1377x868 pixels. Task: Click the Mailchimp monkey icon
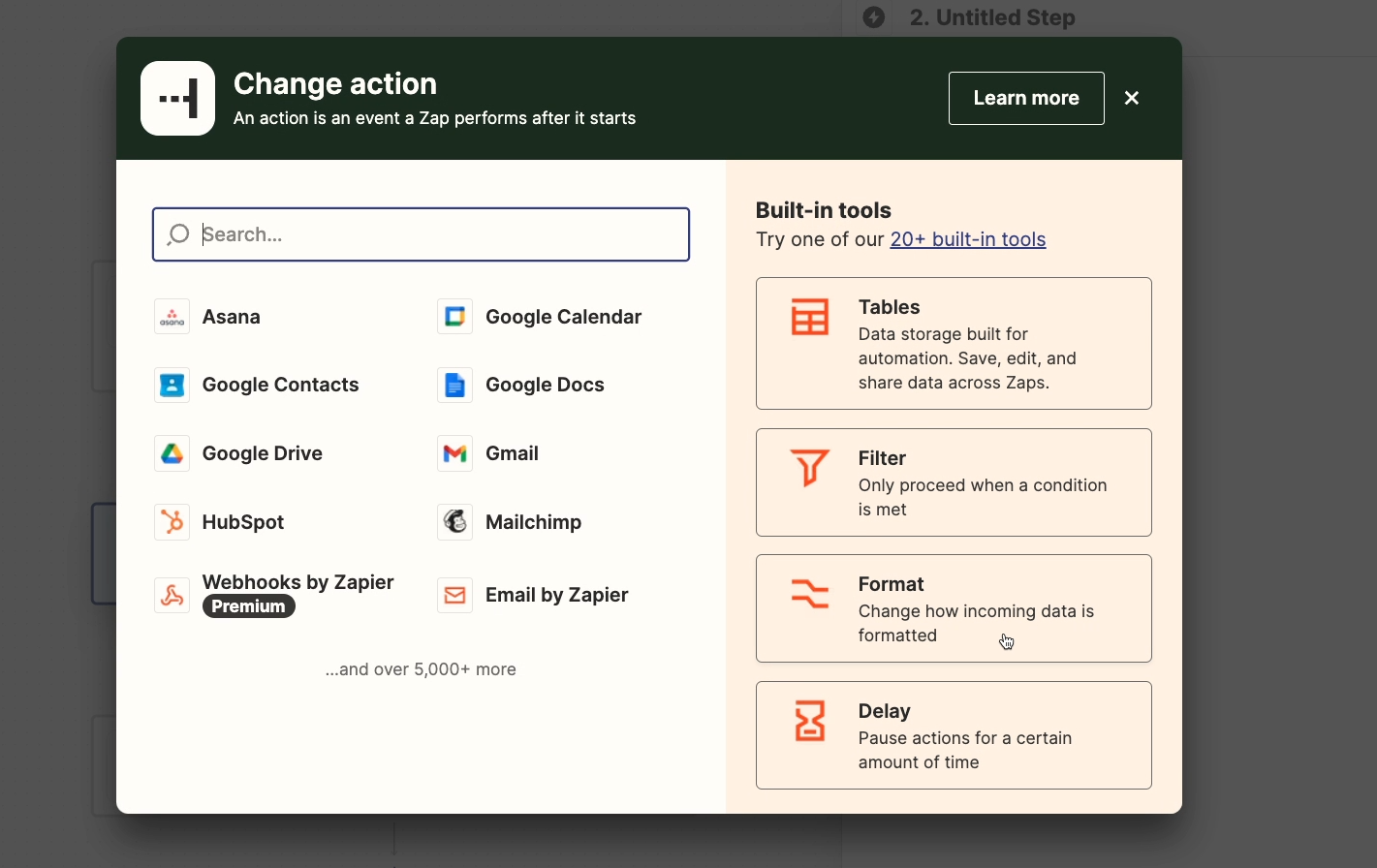point(454,522)
